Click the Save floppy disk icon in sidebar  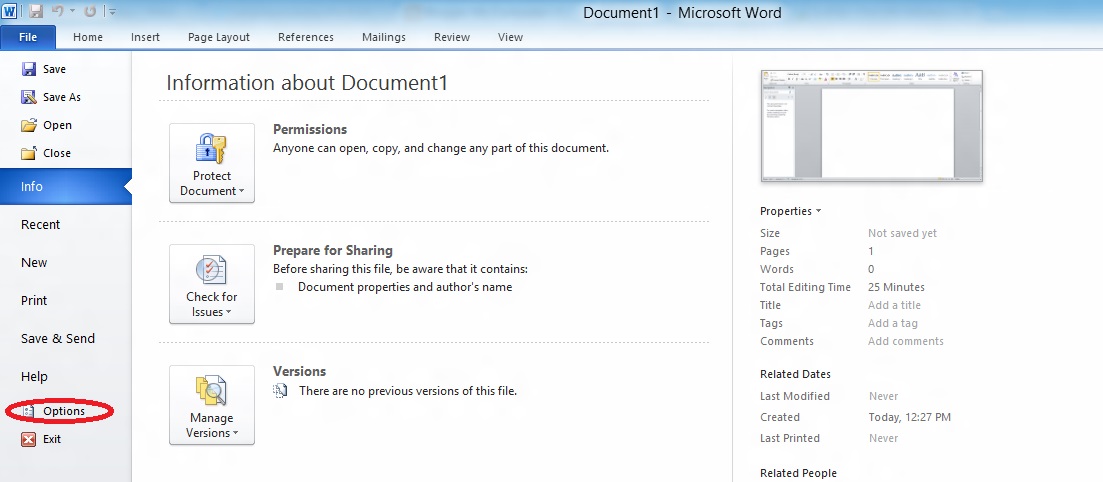coord(29,69)
